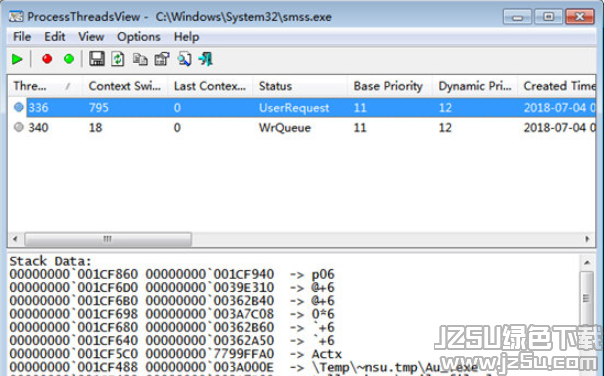
Task: Sort by Base Priority column header
Action: (390, 86)
